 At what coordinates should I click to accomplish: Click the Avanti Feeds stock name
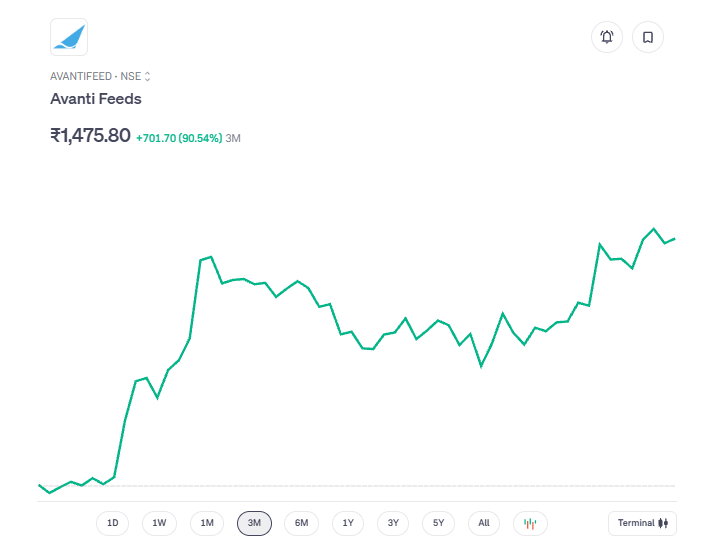pos(96,99)
